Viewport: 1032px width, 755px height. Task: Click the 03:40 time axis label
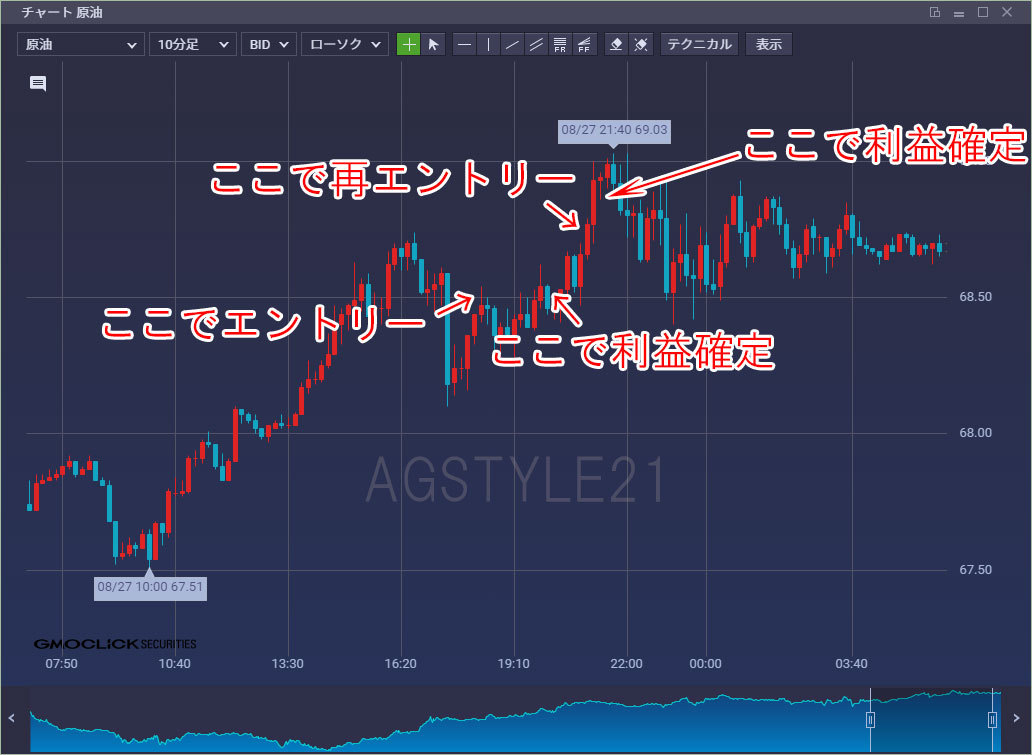click(x=852, y=664)
